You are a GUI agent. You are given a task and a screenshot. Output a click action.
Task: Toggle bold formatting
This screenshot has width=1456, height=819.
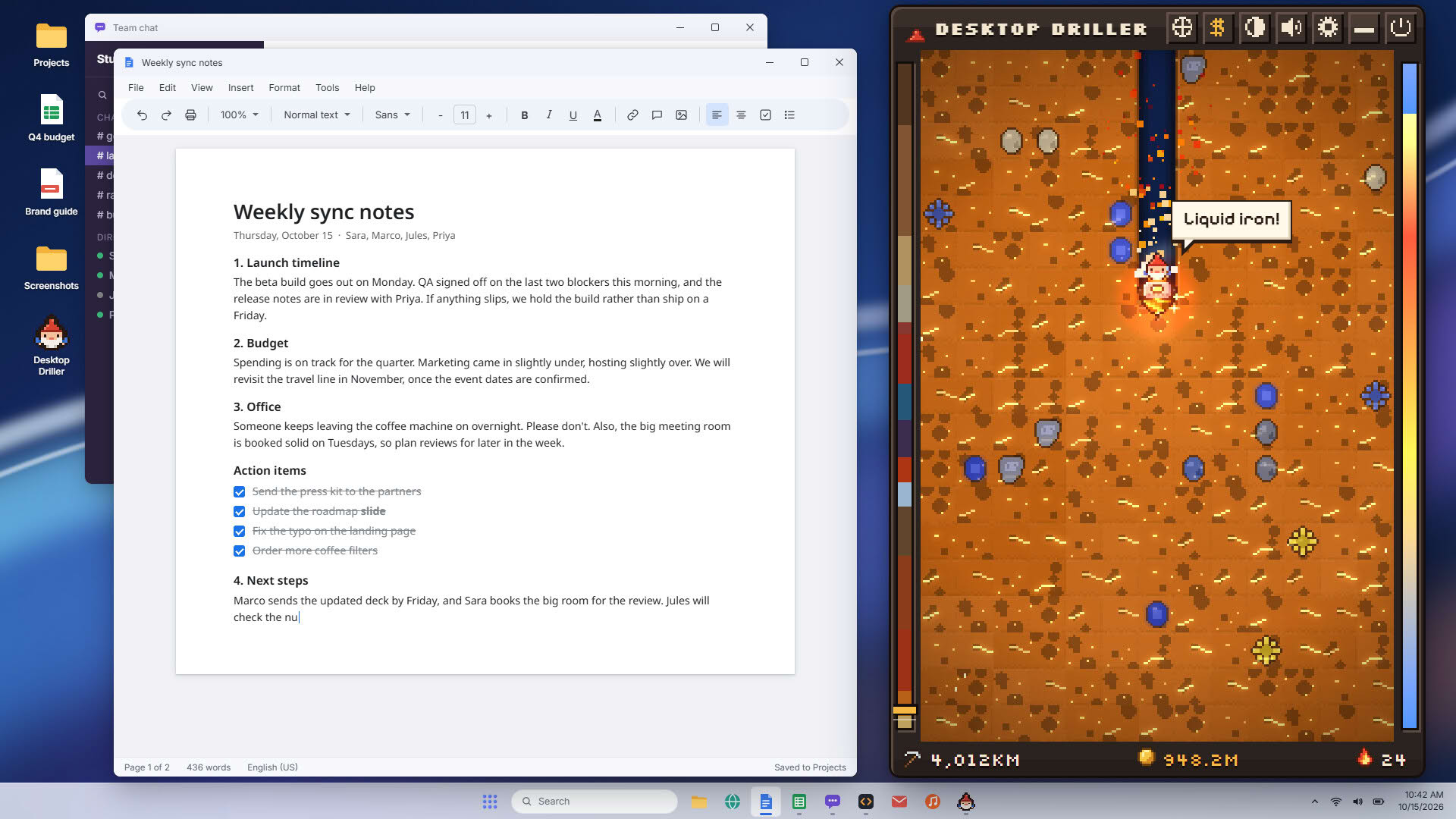[524, 115]
